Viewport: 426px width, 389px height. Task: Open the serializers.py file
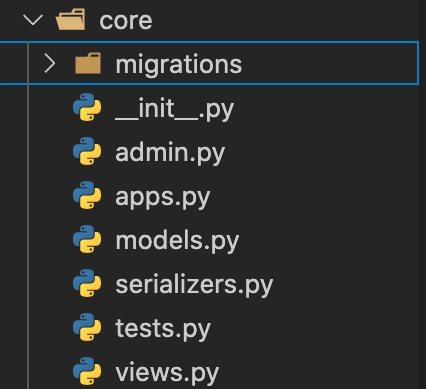(194, 285)
